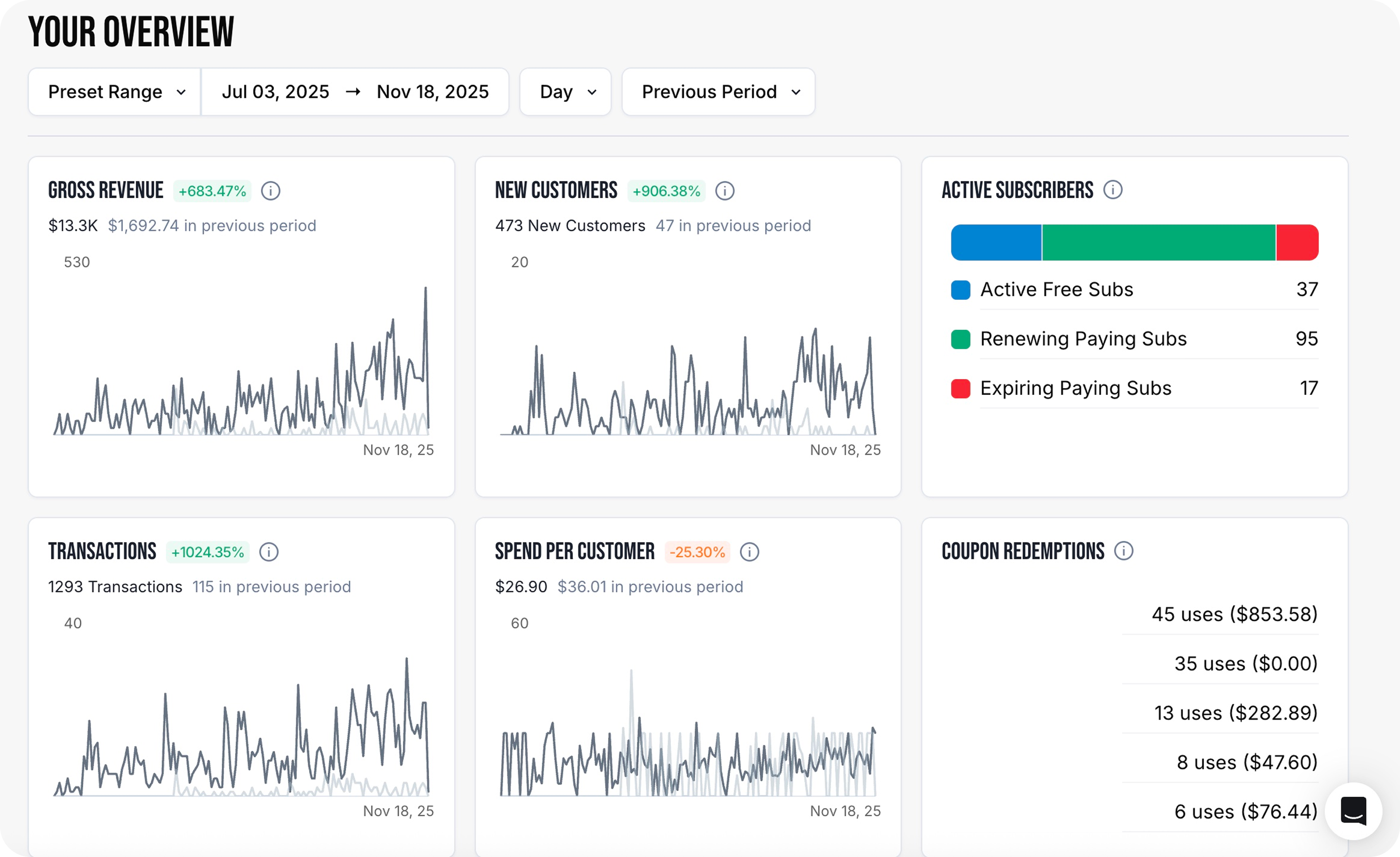1400x857 pixels.
Task: Click the -25.30% Spend Per Customer badge
Action: pyautogui.click(x=697, y=552)
